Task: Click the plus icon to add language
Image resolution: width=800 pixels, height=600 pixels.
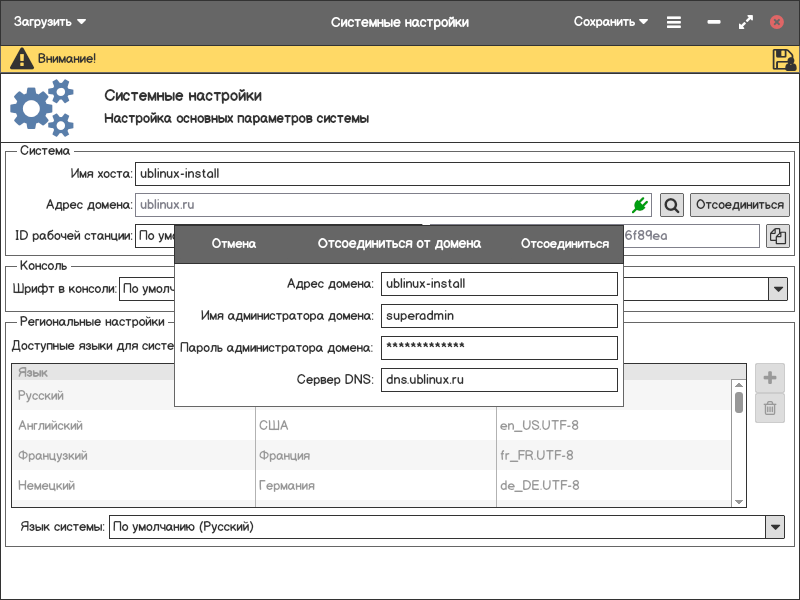Action: pos(770,378)
